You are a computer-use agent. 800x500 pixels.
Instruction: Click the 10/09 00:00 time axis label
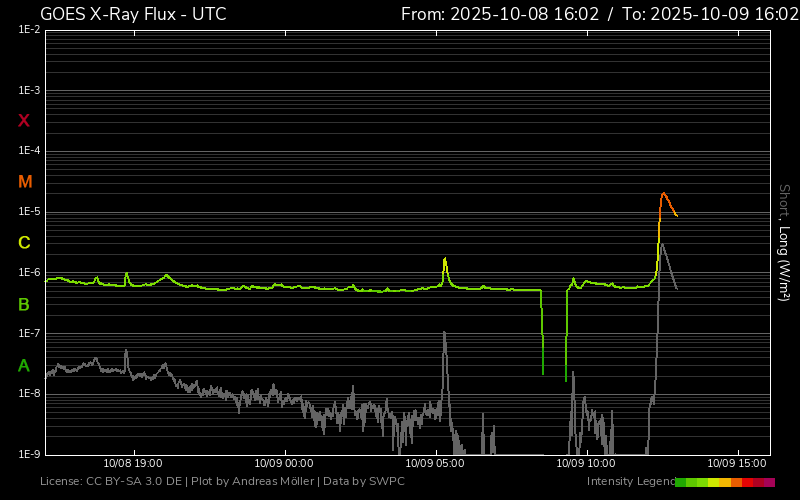[x=284, y=463]
